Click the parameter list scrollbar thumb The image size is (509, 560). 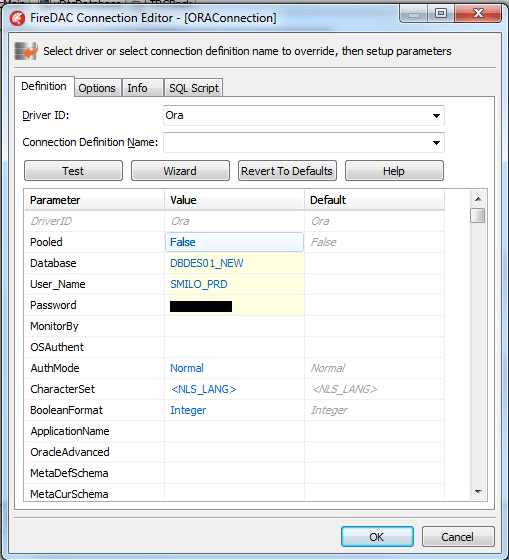coord(478,215)
